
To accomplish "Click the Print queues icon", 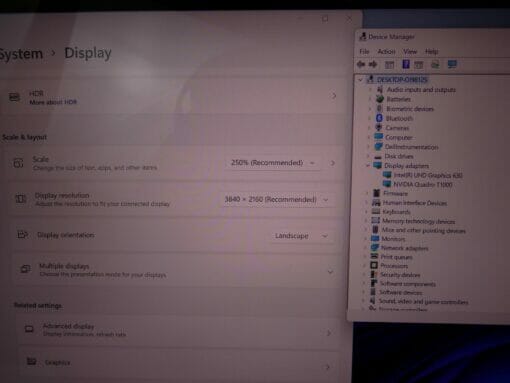I will click(x=374, y=256).
